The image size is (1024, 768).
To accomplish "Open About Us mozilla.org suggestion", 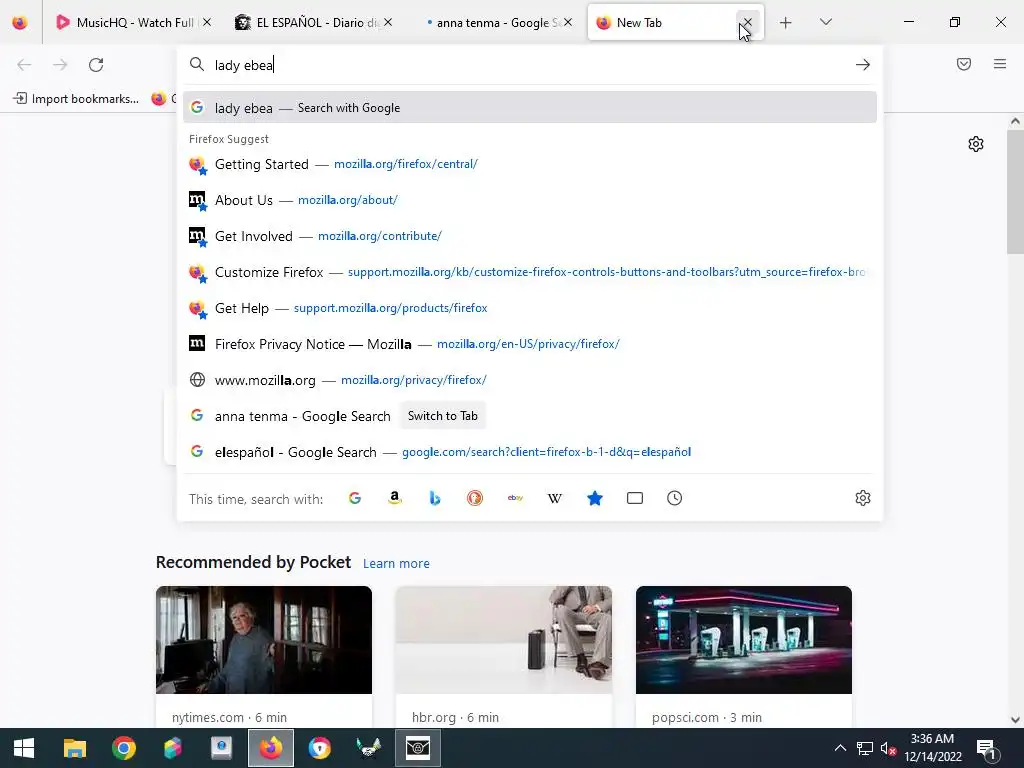I will pyautogui.click(x=530, y=200).
